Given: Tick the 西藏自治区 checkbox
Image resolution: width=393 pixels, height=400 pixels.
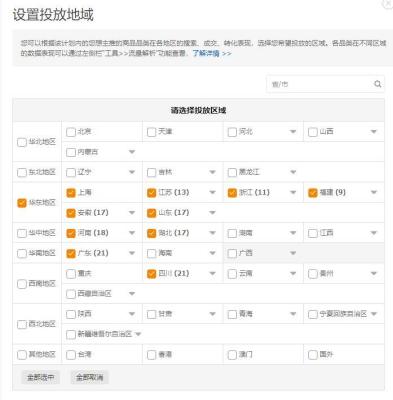Looking at the screenshot, I should coord(71,294).
